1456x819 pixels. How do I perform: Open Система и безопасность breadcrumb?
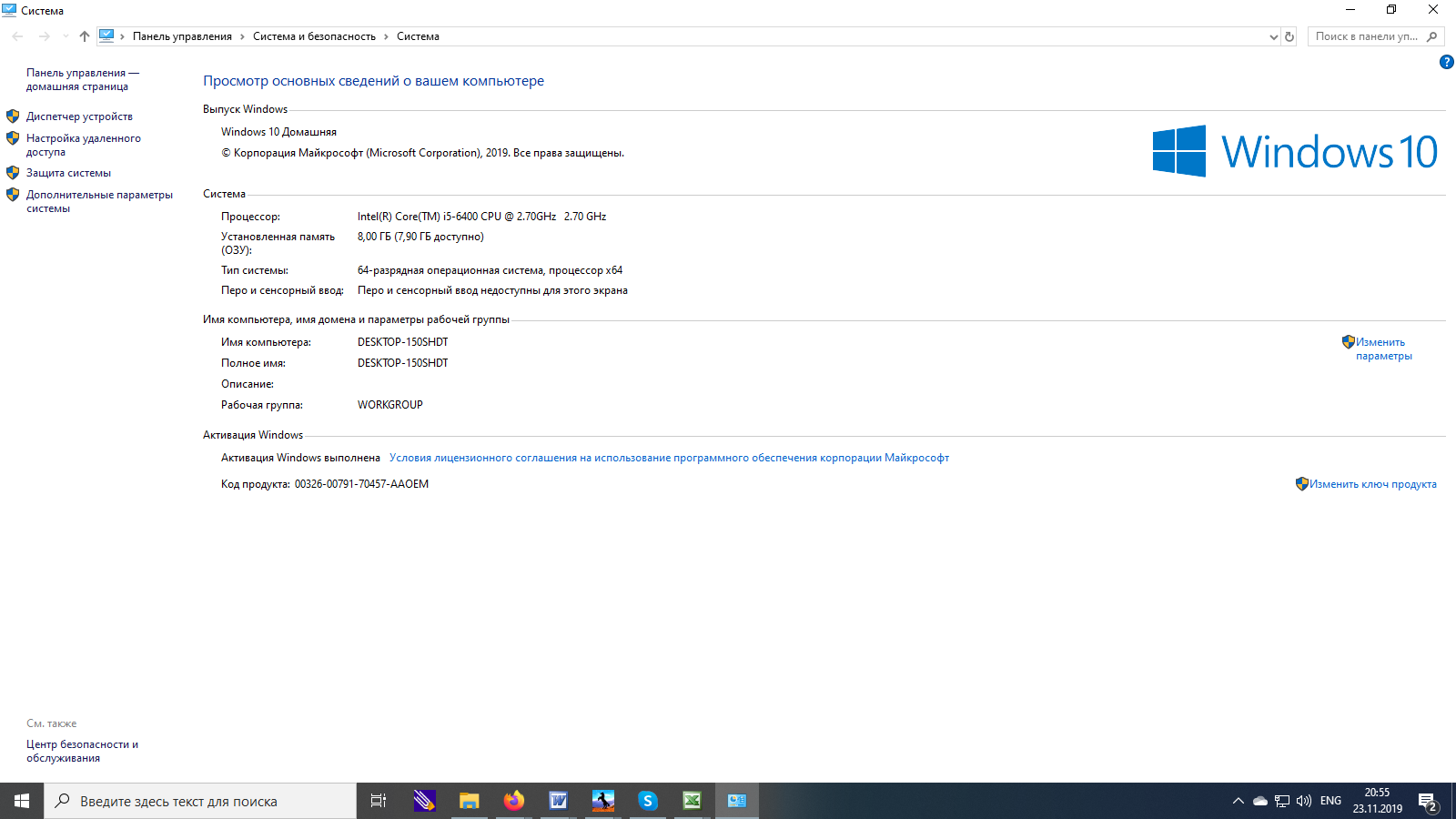click(314, 36)
